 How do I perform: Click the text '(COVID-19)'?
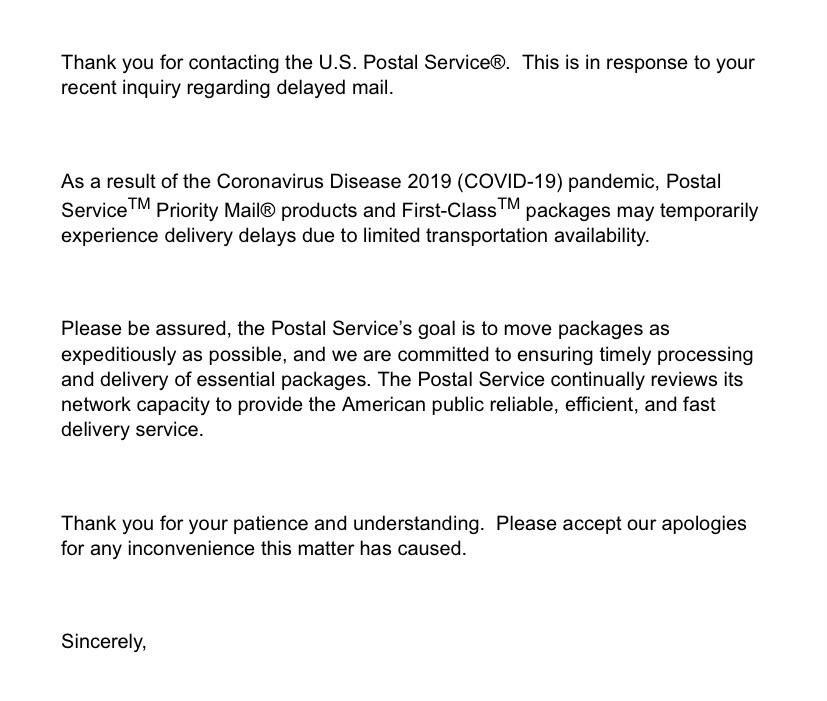point(510,181)
